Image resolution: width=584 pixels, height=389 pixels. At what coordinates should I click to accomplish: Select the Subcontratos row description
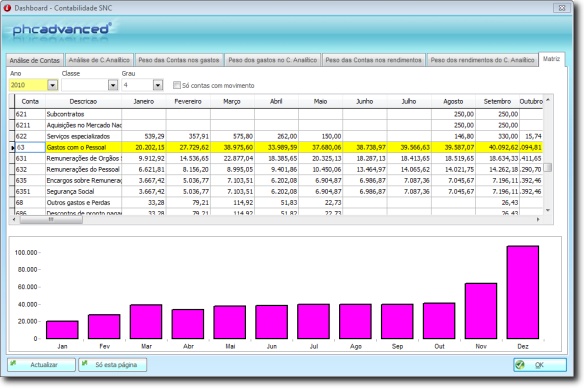pos(66,114)
